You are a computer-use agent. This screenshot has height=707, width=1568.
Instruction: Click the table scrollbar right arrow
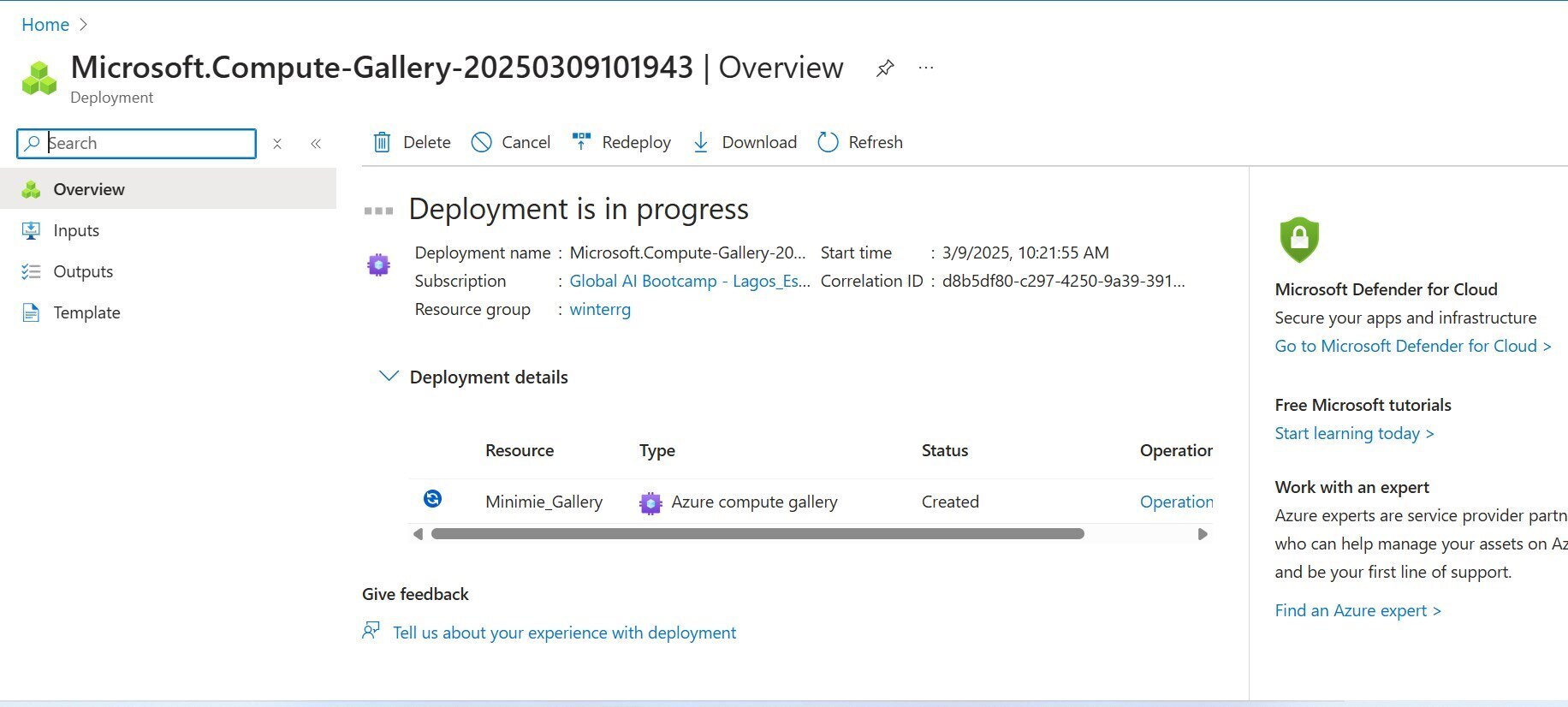1203,534
